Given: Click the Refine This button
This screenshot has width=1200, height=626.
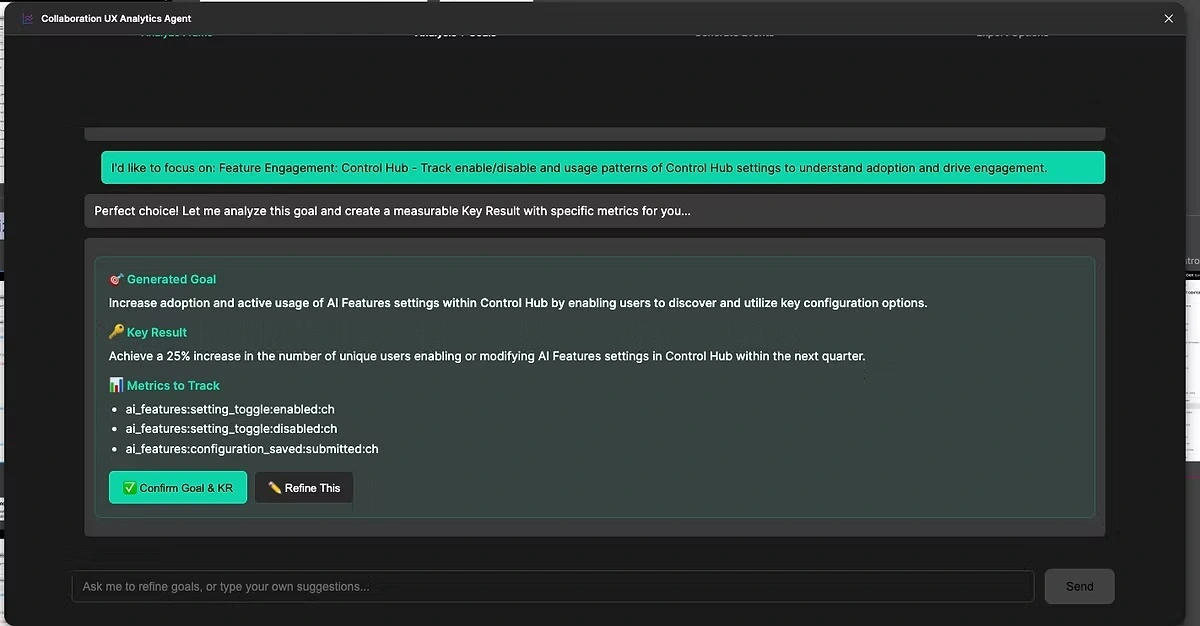Looking at the screenshot, I should point(304,488).
